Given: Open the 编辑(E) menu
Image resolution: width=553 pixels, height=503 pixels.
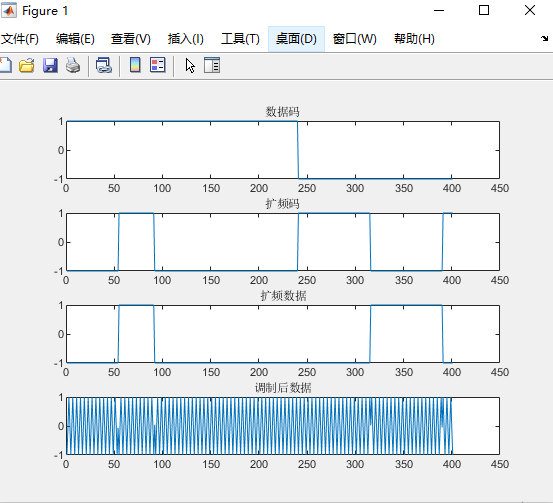Looking at the screenshot, I should (x=75, y=39).
